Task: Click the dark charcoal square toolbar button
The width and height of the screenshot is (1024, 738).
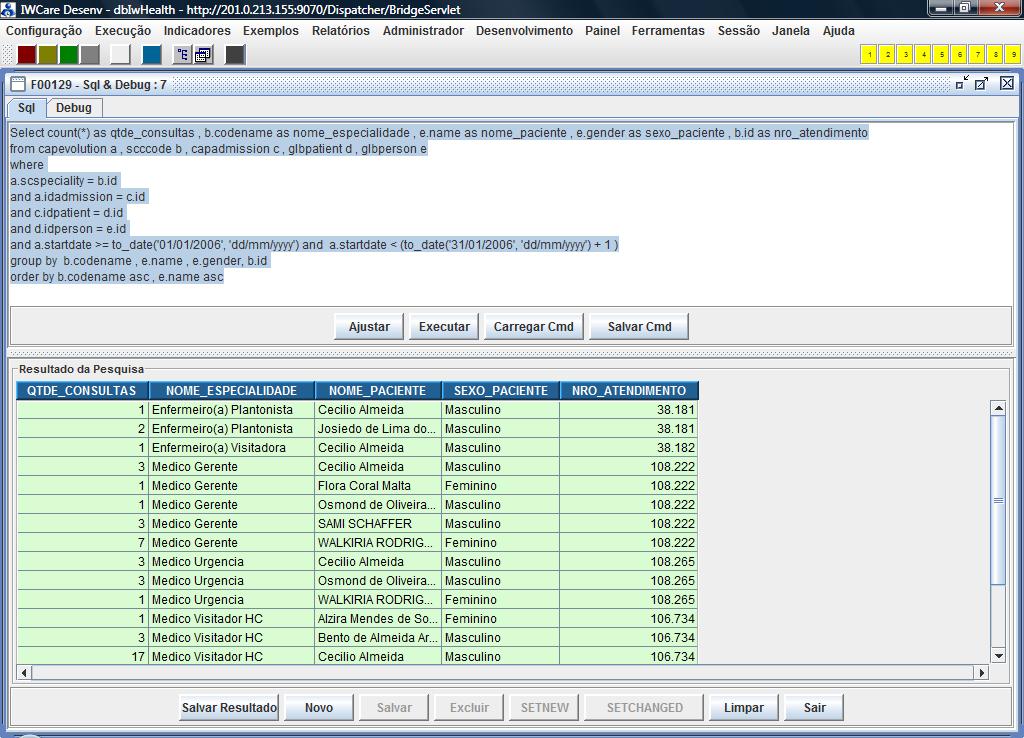Action: tap(235, 55)
